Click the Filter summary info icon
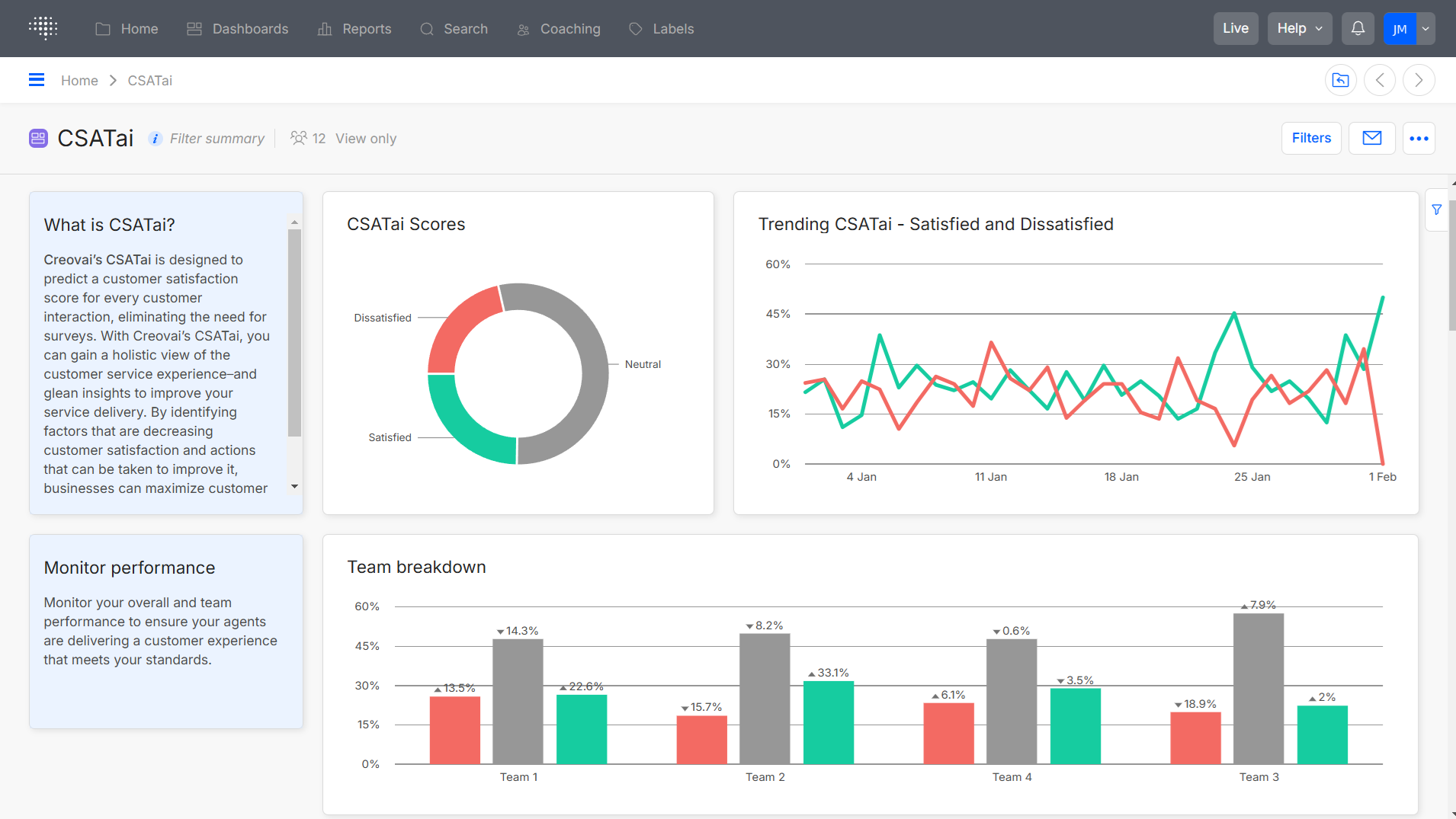 pos(155,139)
